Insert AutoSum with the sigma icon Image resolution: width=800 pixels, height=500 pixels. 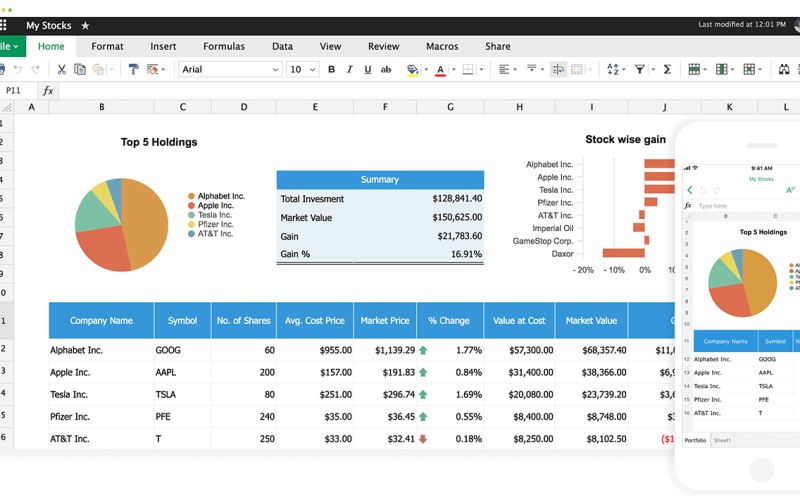(667, 69)
